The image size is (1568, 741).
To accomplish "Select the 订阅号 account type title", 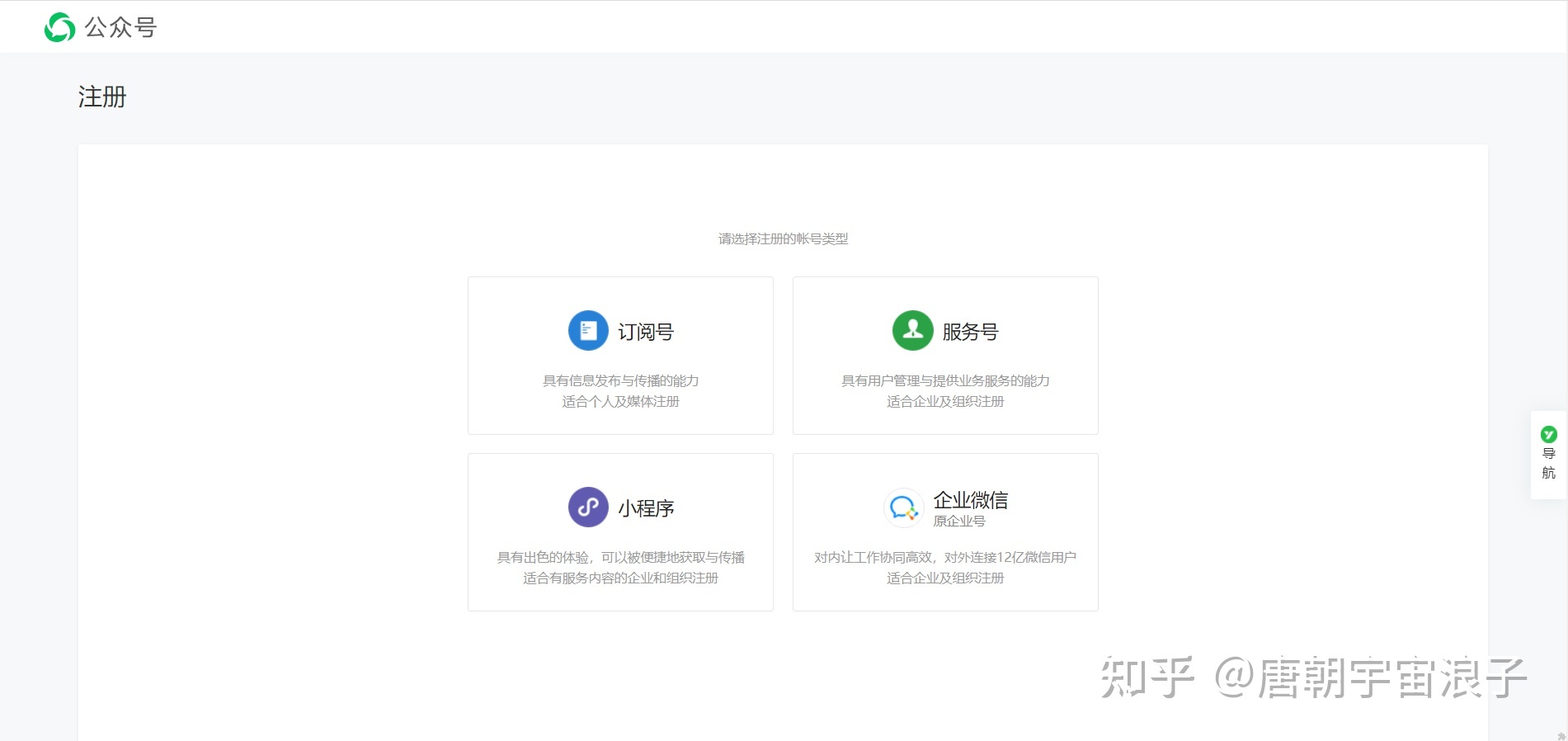I will (x=646, y=332).
